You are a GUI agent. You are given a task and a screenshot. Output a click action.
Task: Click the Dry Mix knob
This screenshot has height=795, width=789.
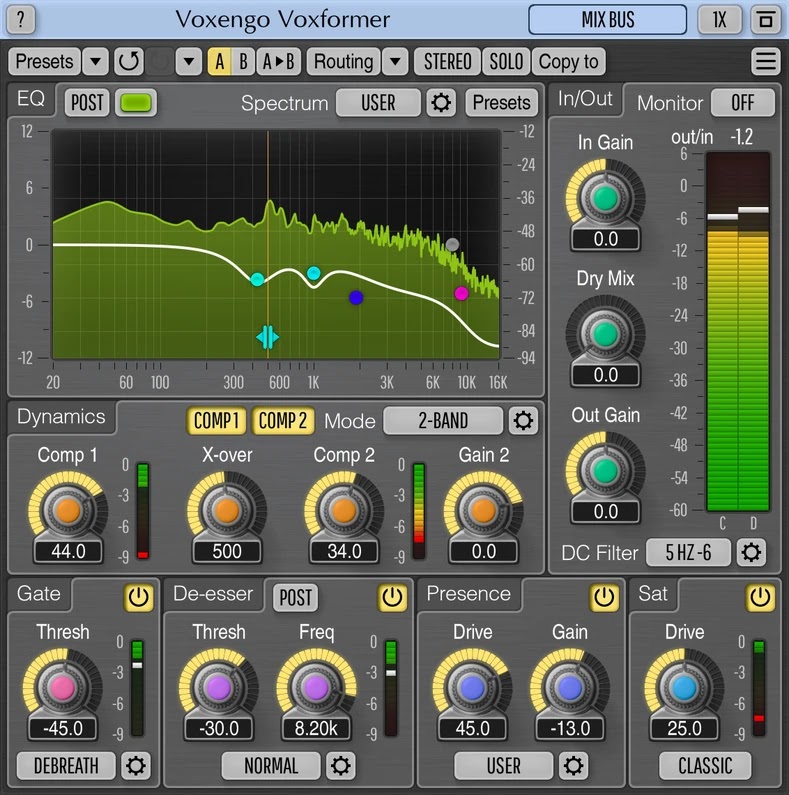coord(605,334)
